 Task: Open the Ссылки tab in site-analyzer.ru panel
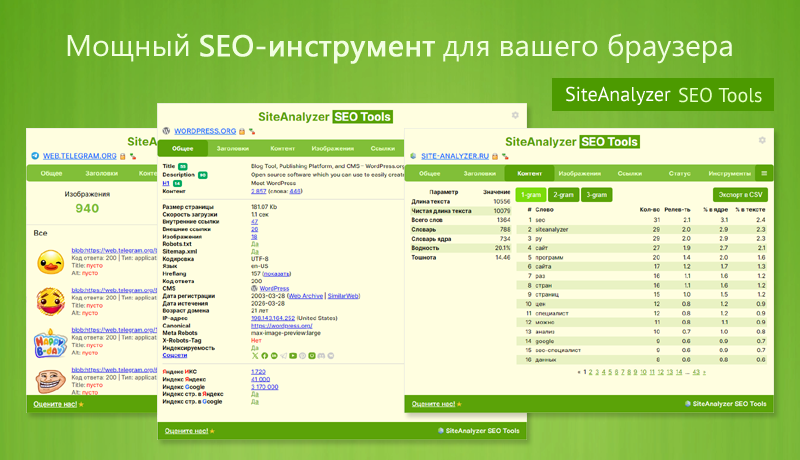630,173
